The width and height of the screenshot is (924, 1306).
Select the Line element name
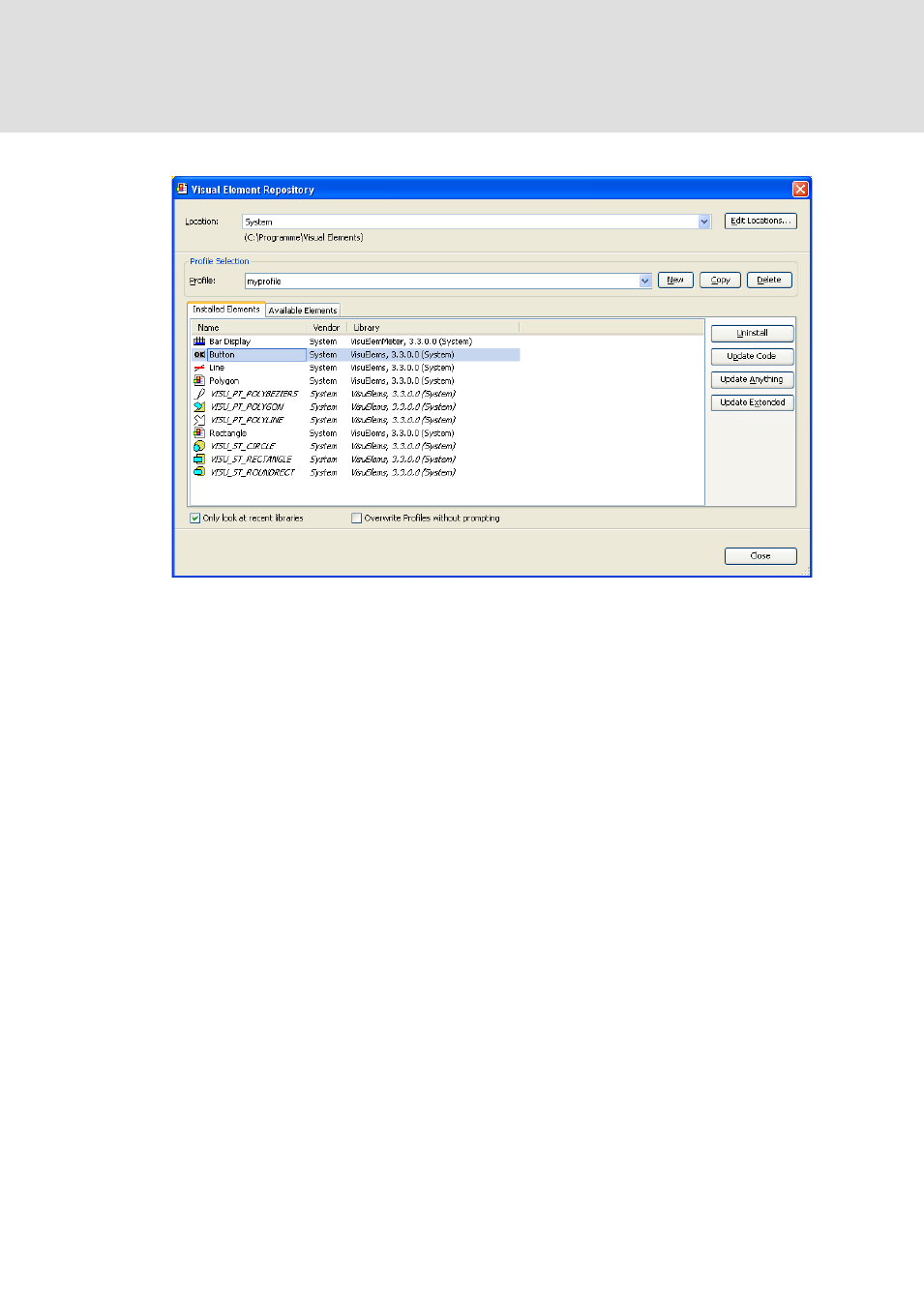217,368
